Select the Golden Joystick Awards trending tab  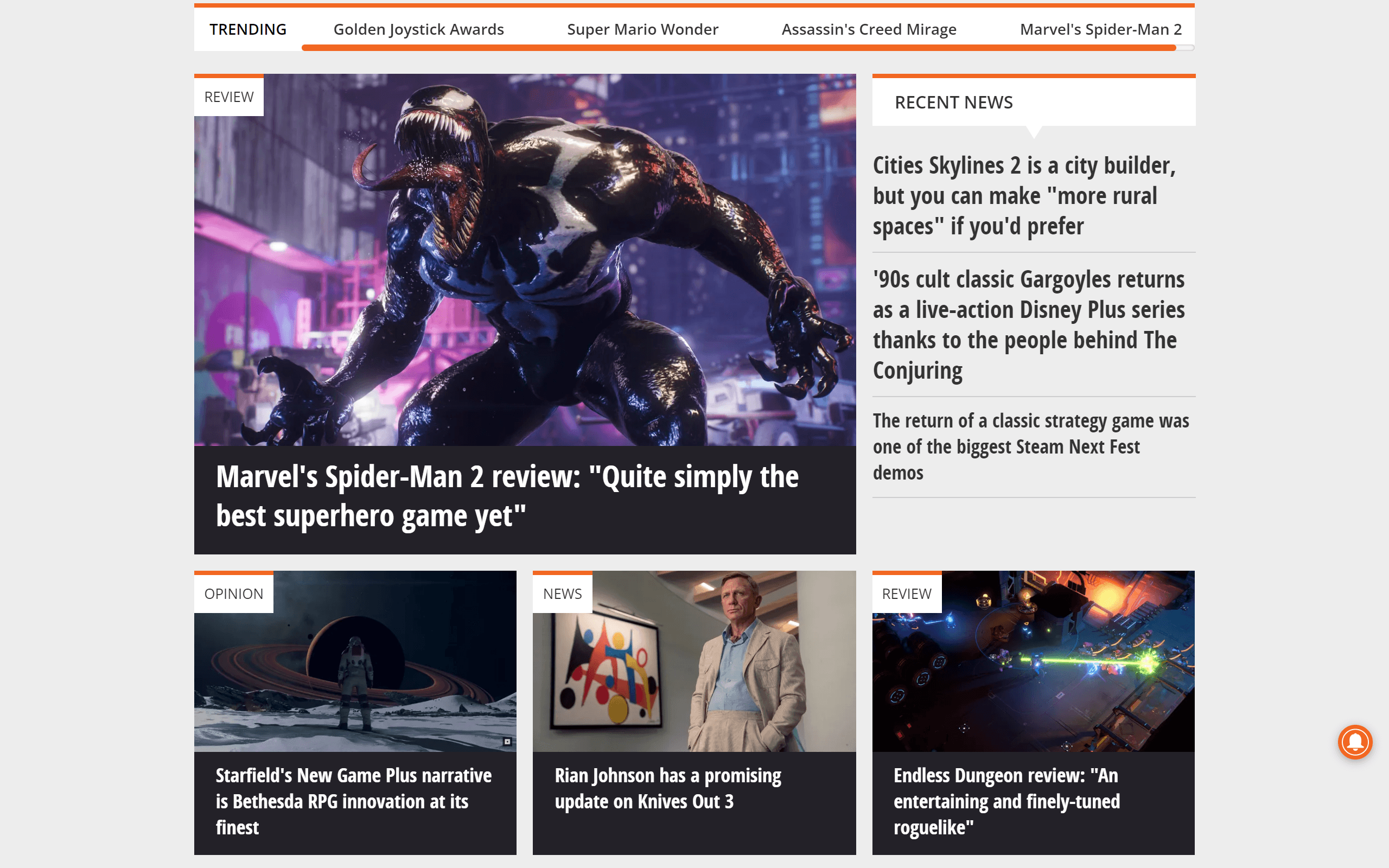(419, 29)
